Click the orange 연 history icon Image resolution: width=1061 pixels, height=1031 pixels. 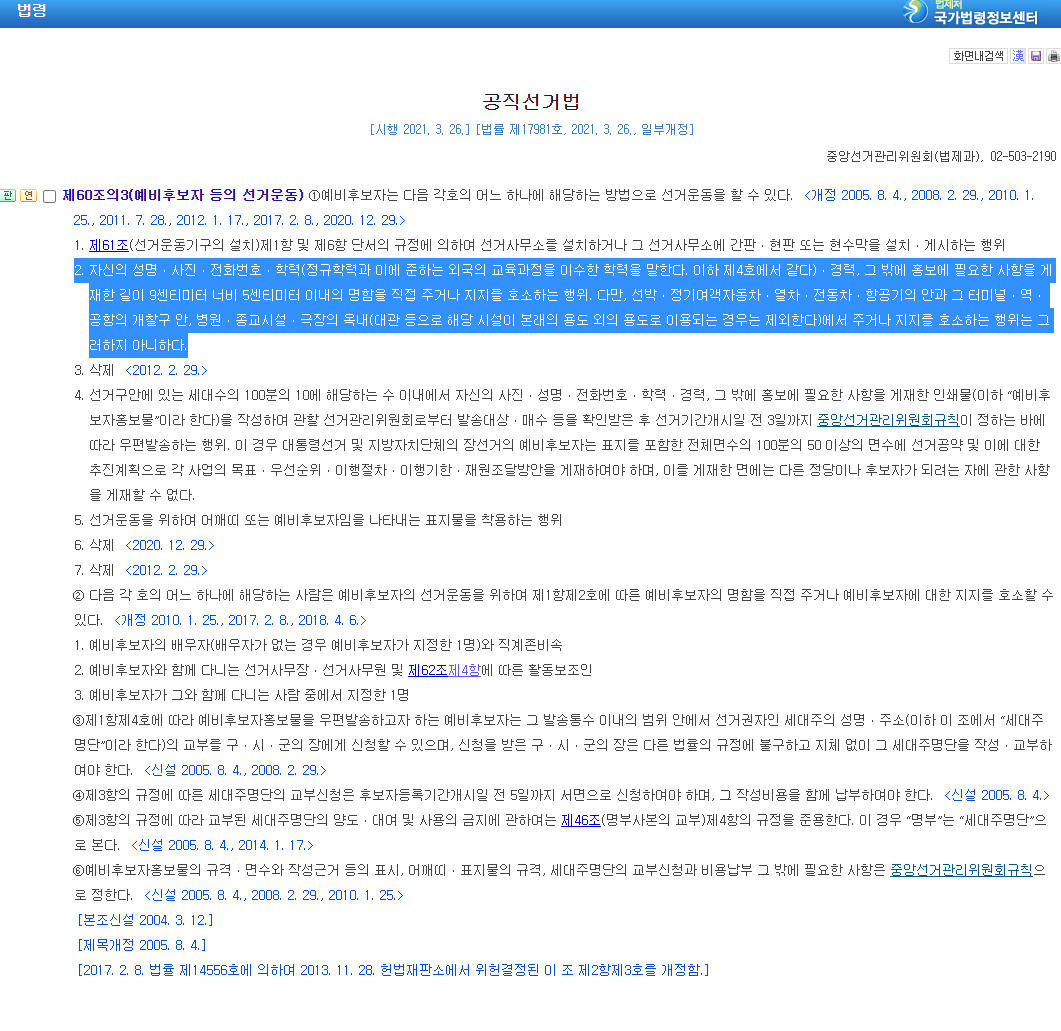coord(28,196)
